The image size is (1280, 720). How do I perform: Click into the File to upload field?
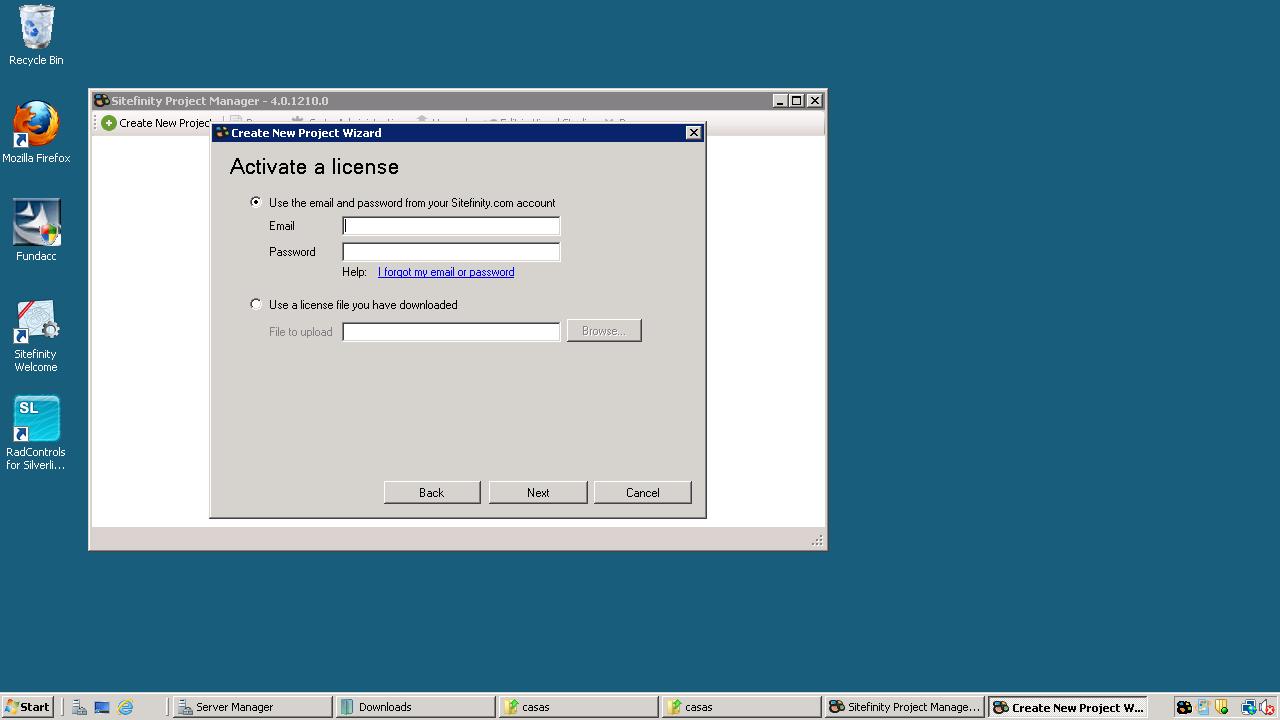pyautogui.click(x=451, y=332)
